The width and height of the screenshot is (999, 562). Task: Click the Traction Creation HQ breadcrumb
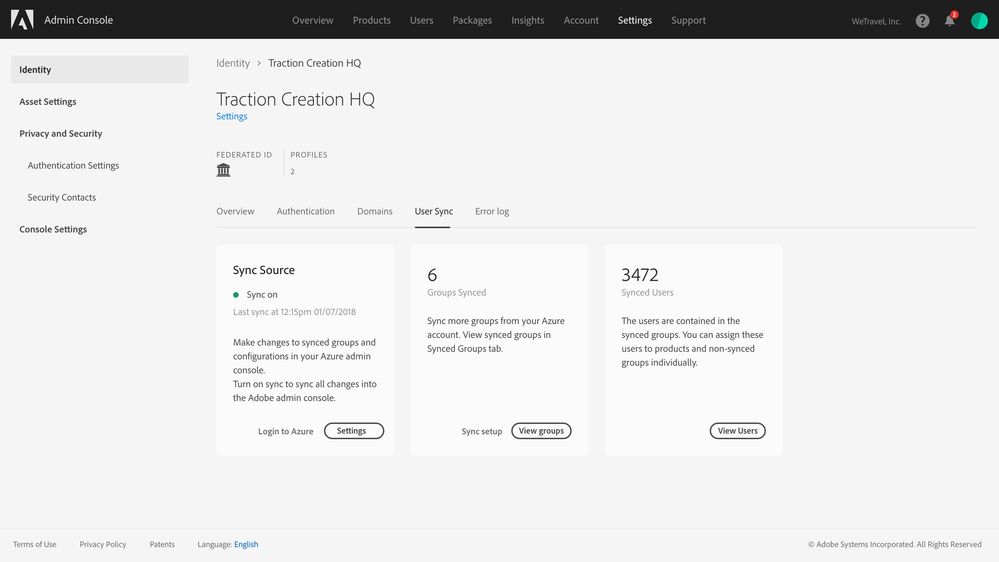(x=315, y=63)
